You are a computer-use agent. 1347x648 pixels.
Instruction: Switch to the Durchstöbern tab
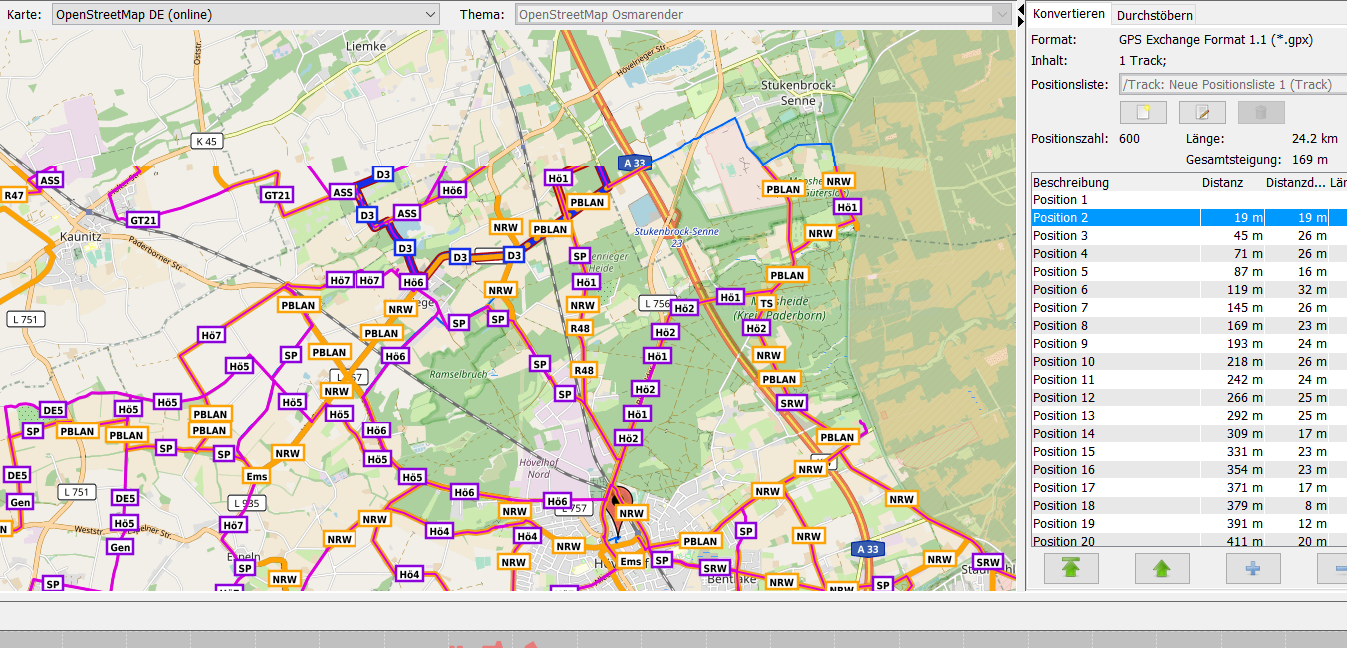[x=1153, y=15]
